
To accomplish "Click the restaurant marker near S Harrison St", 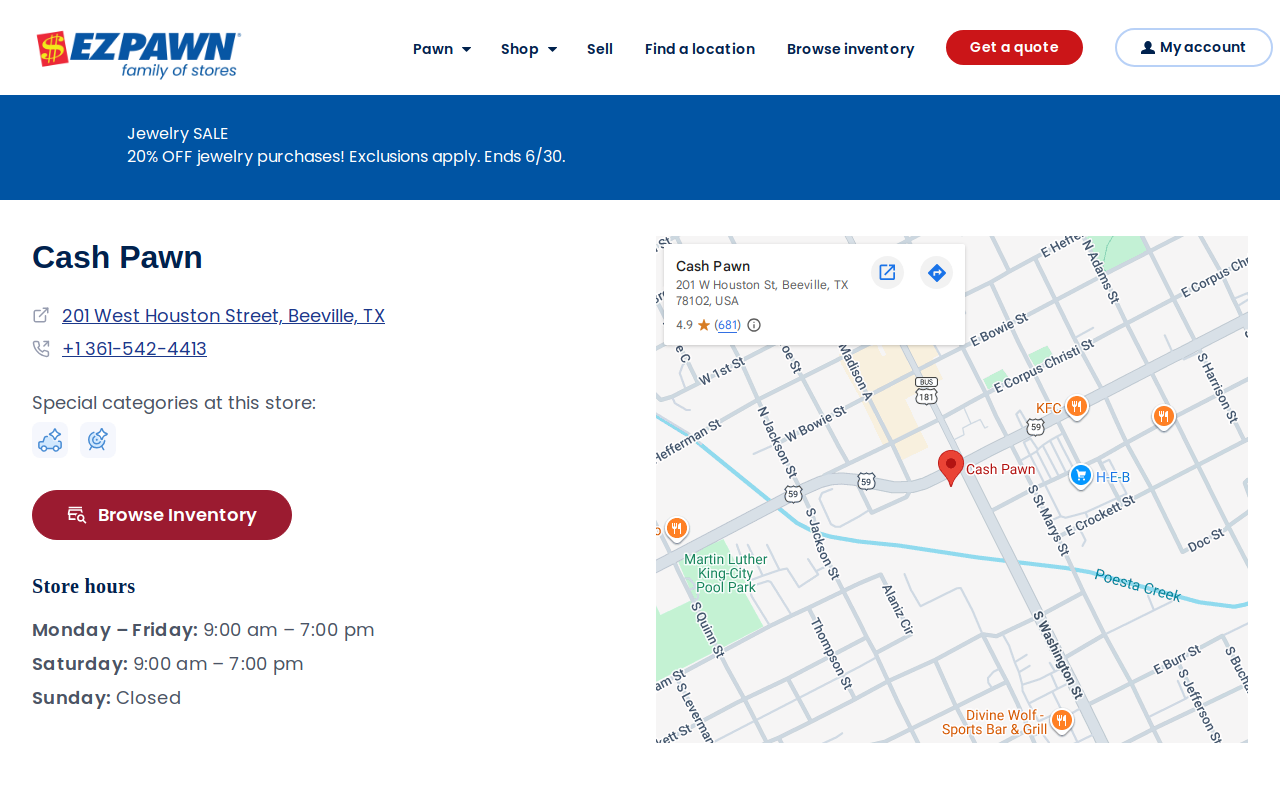I will [1163, 417].
